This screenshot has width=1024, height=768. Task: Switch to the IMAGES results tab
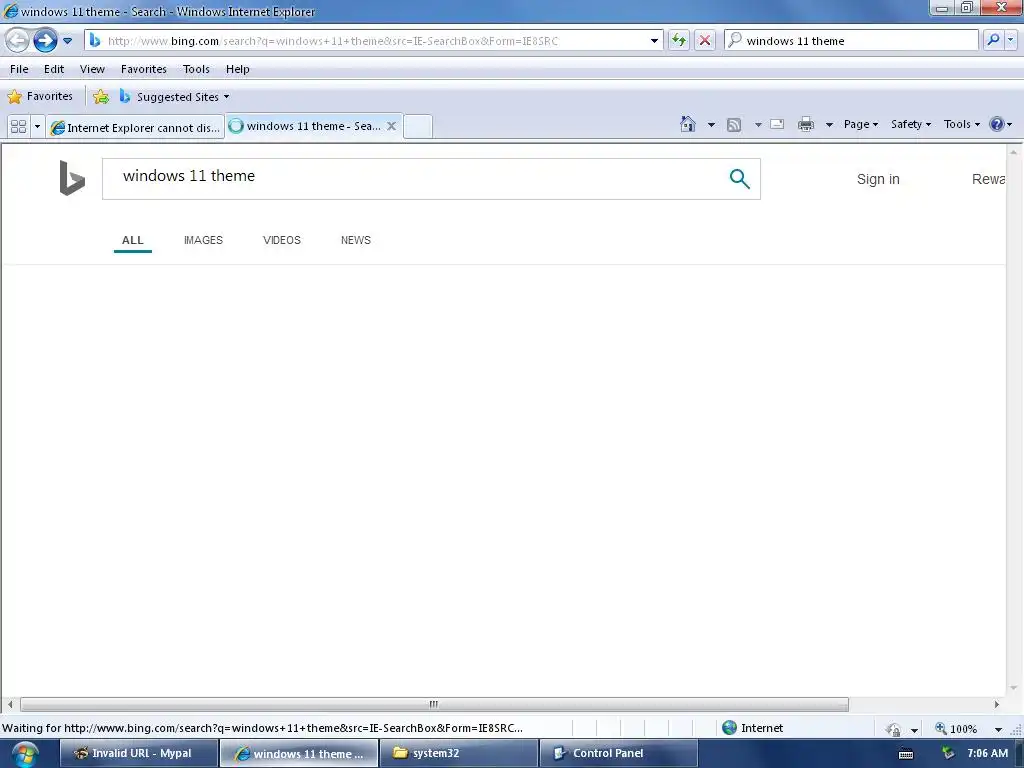203,240
